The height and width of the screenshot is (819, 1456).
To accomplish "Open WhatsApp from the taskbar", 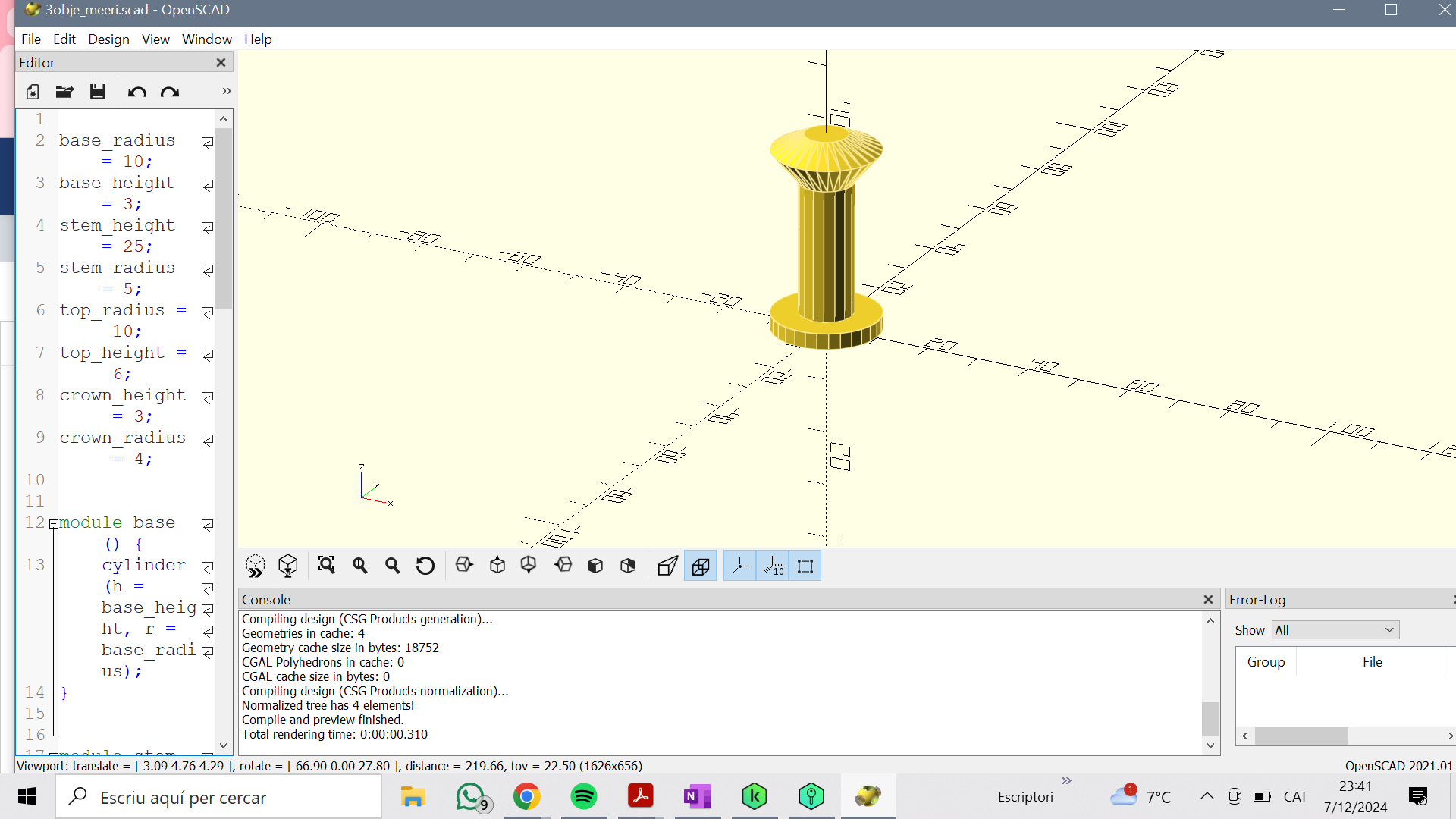I will tap(471, 797).
